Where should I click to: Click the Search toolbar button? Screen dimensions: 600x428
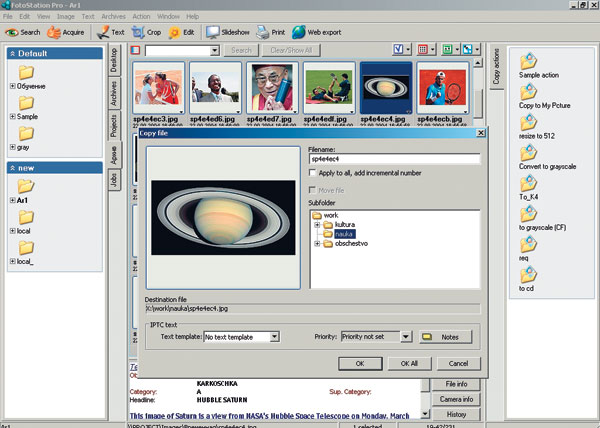coord(23,32)
